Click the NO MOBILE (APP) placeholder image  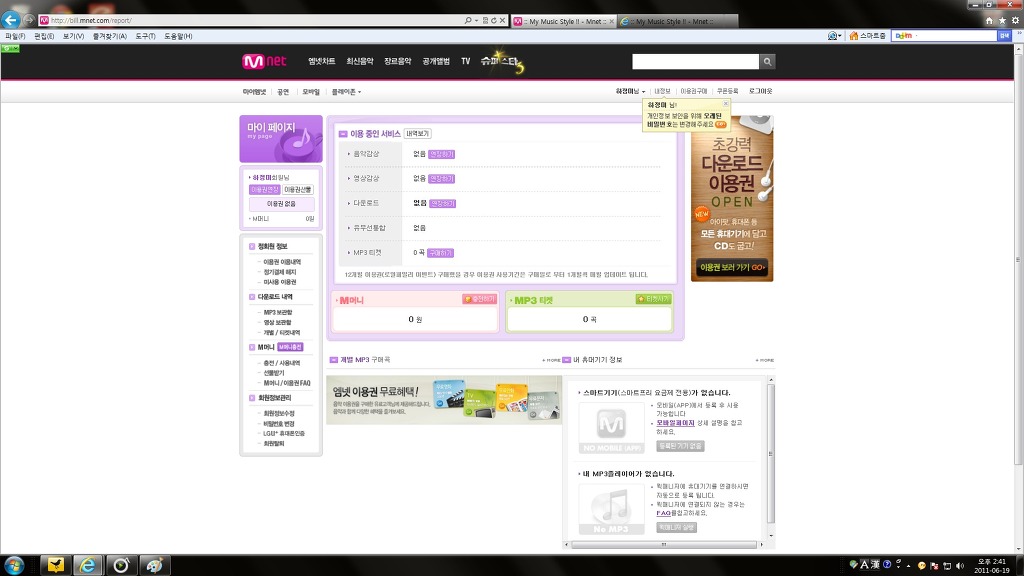tap(611, 428)
